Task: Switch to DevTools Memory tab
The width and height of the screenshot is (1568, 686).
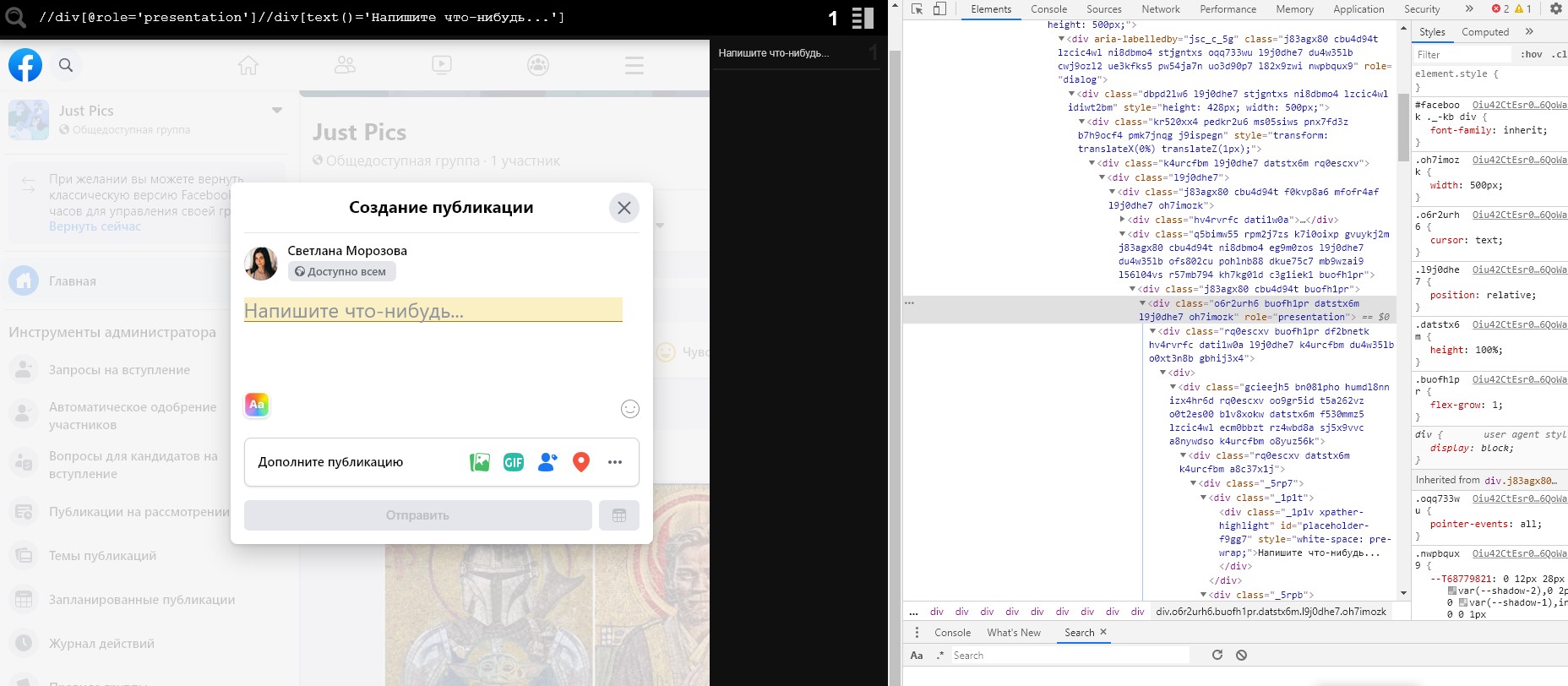Action: pyautogui.click(x=1294, y=9)
